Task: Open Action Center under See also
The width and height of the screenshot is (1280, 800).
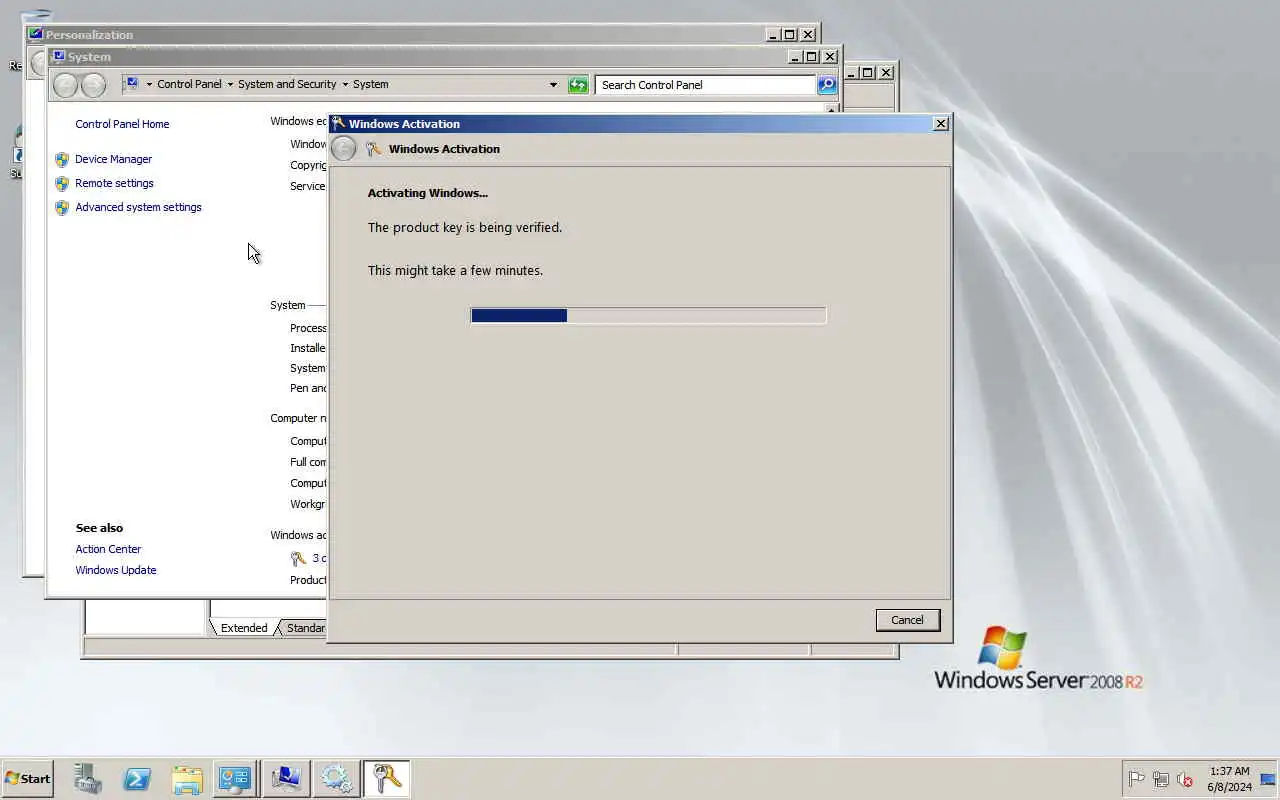Action: point(108,549)
